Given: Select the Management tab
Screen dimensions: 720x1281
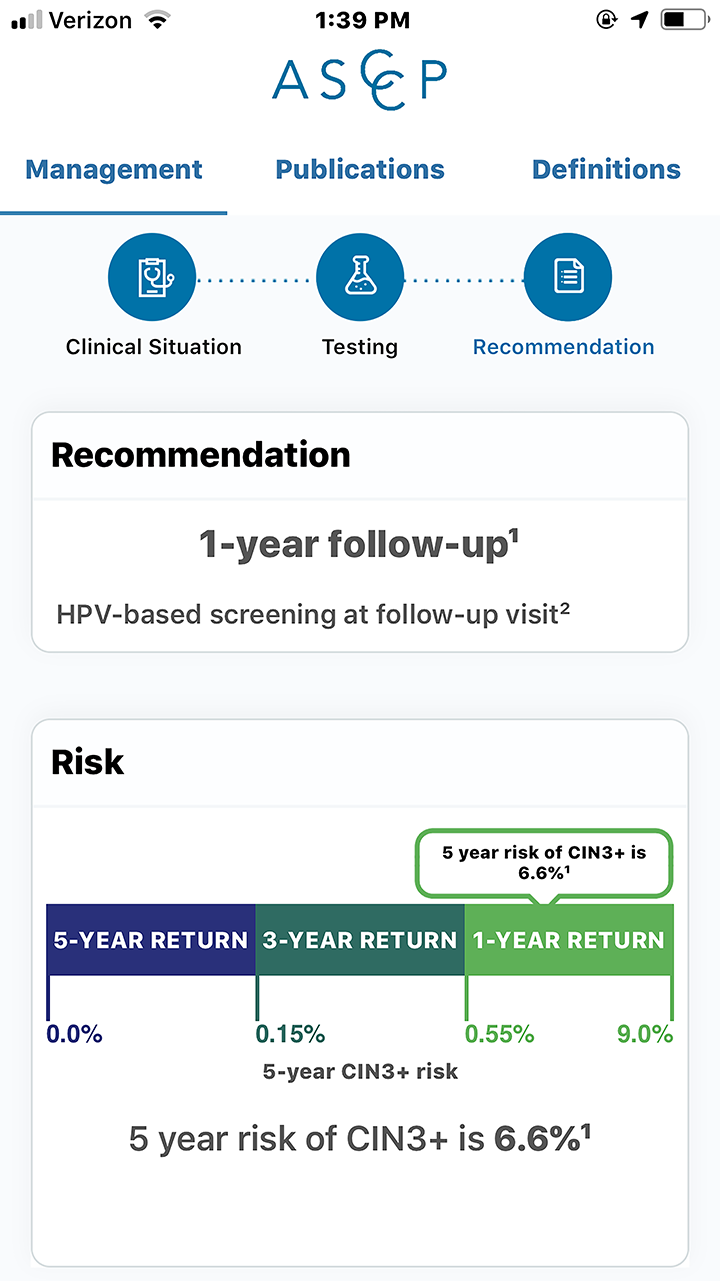Looking at the screenshot, I should [114, 169].
